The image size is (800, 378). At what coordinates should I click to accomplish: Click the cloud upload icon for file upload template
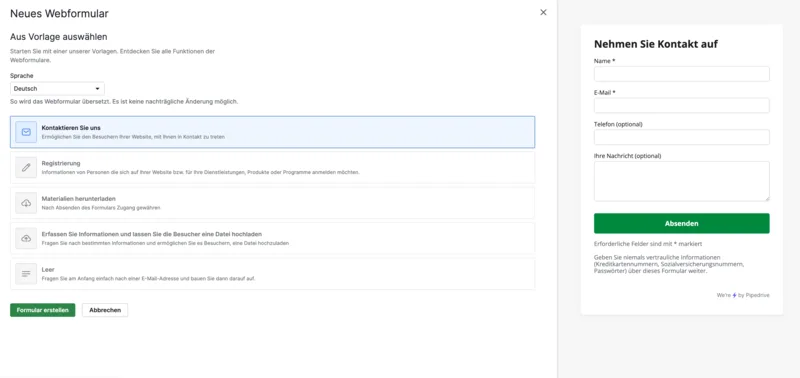26,238
